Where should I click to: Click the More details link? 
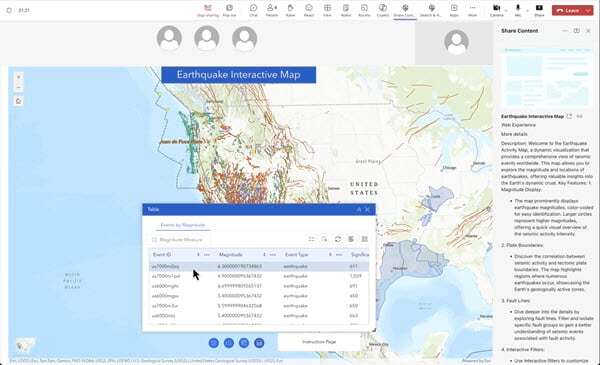tap(514, 134)
